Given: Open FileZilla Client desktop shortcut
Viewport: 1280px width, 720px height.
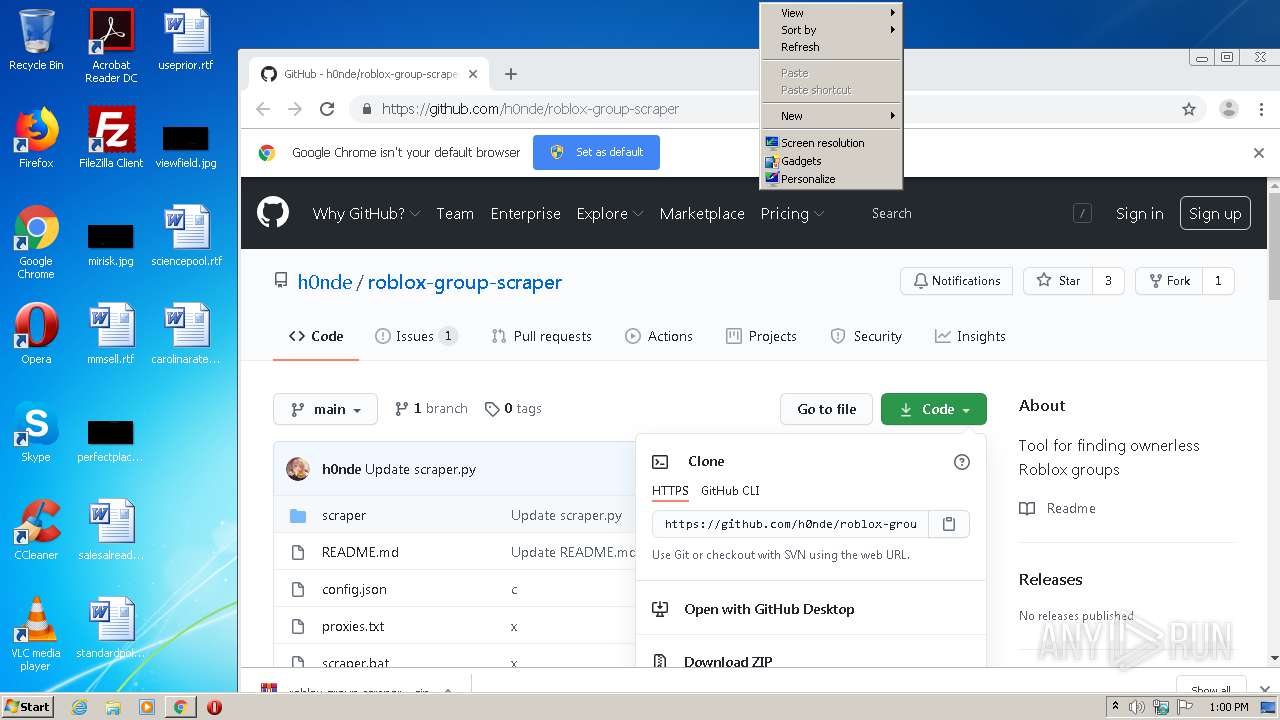Looking at the screenshot, I should click(111, 138).
